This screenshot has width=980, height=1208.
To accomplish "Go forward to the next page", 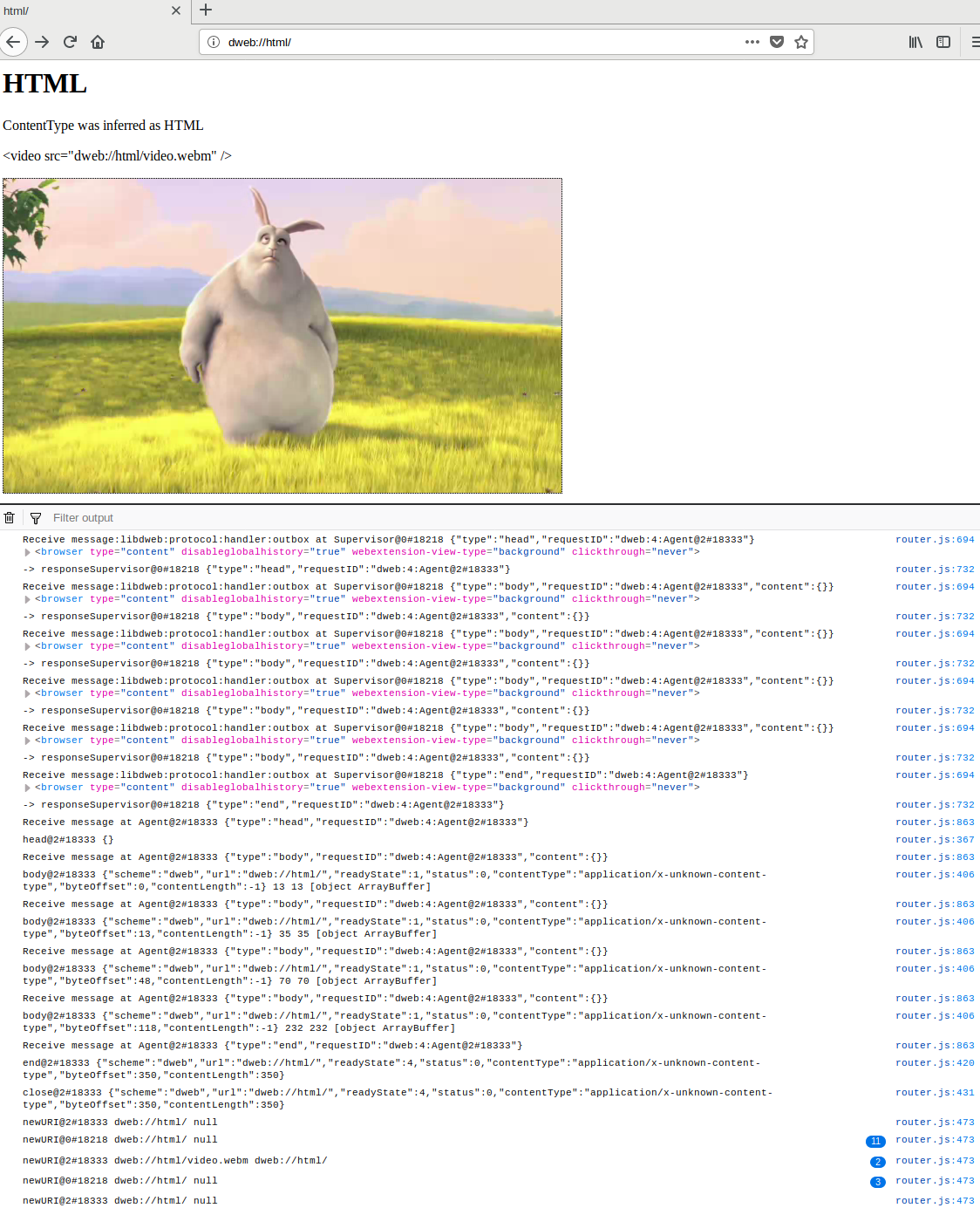I will 42,42.
